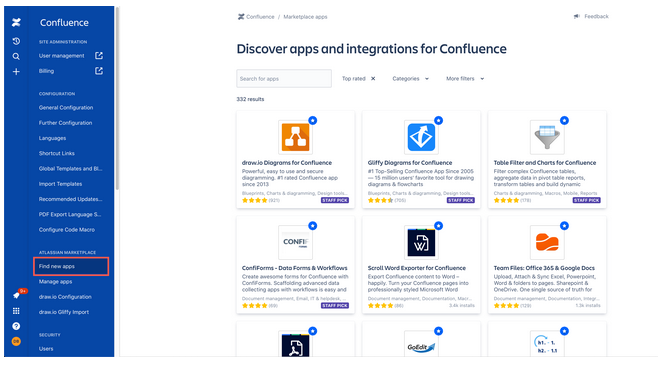Screen dimensions: 658x372
Task: Click the Confluence title in sidebar header
Action: pos(64,23)
